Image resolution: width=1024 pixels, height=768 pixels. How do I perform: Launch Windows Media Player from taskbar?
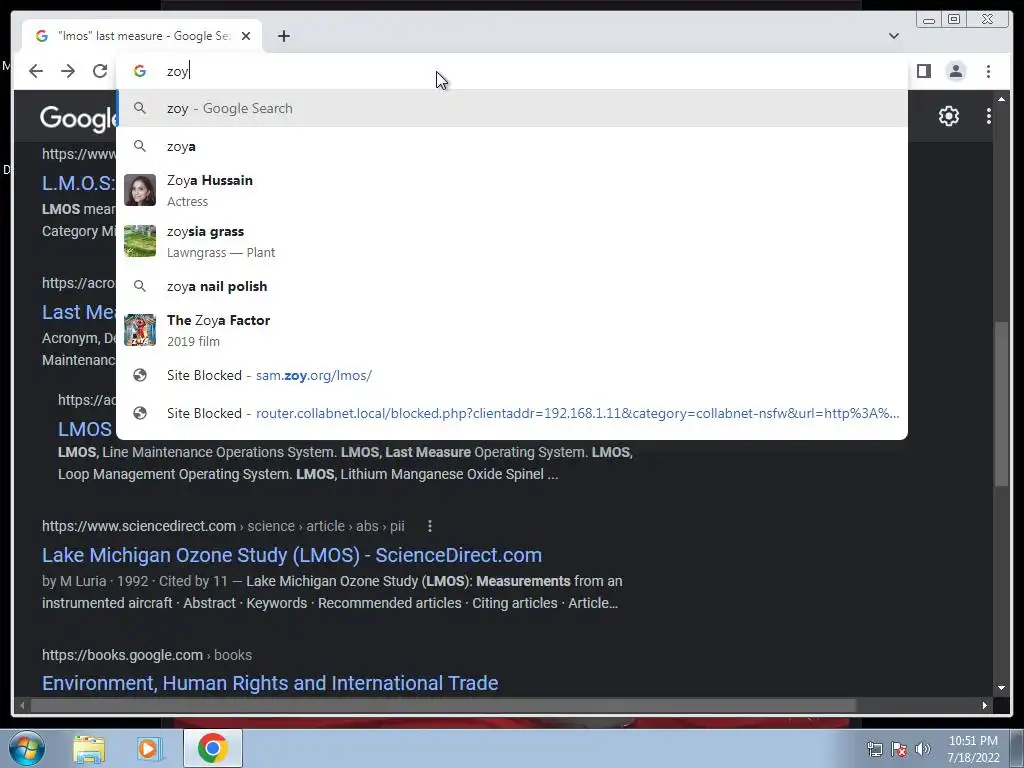tap(149, 749)
